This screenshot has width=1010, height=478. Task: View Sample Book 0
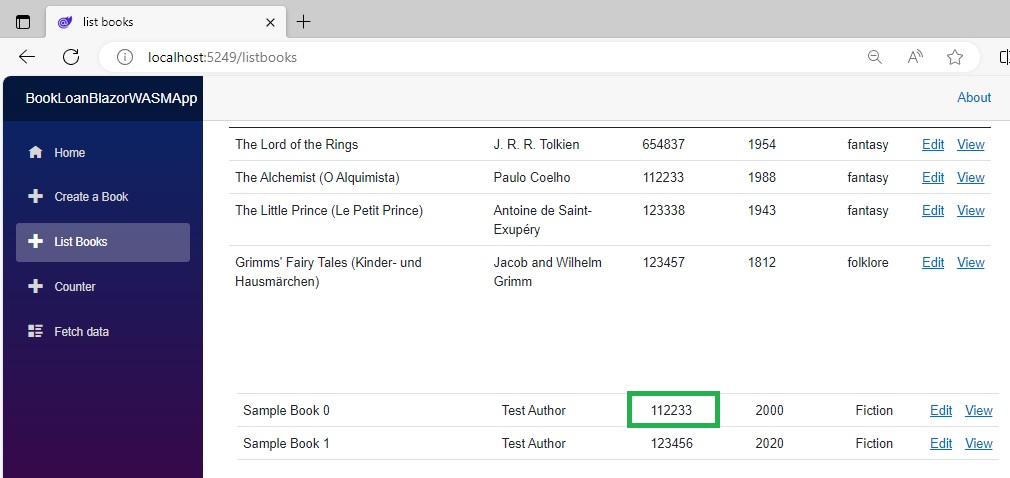pos(978,410)
